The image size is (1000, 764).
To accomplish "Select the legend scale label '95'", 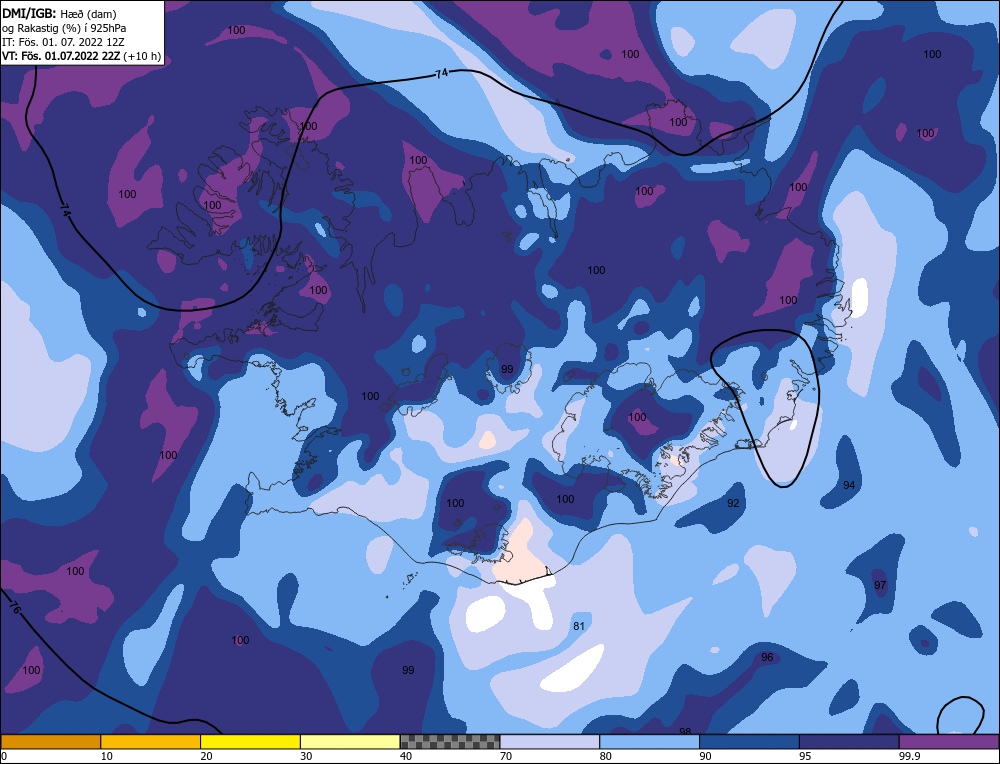I will tap(805, 756).
